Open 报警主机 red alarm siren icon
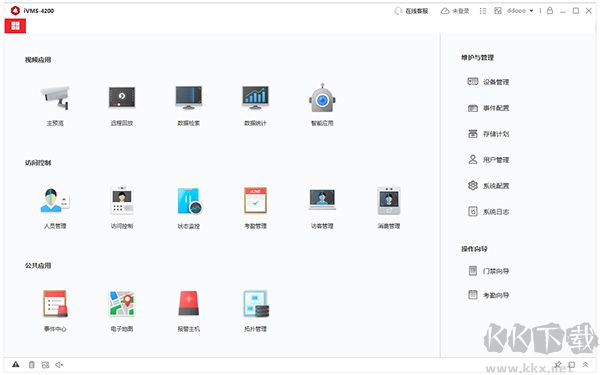The image size is (600, 375). pyautogui.click(x=189, y=303)
